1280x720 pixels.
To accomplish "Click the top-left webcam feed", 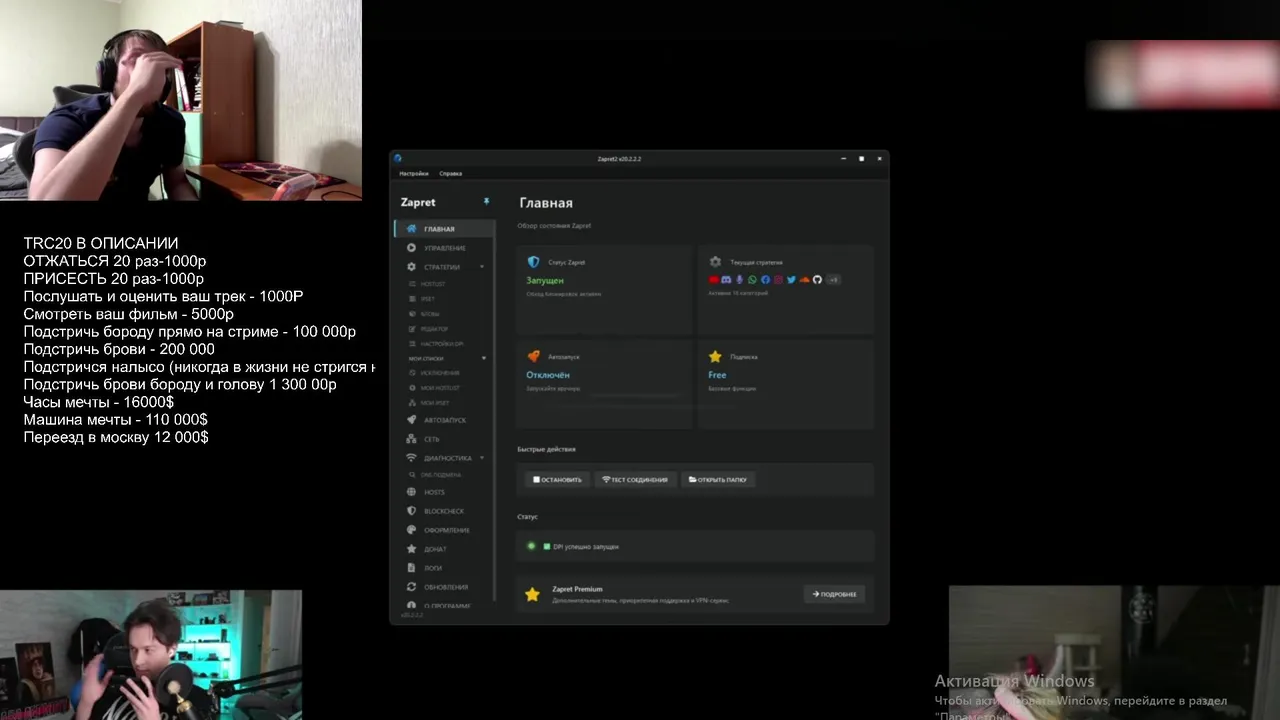I will [x=181, y=100].
